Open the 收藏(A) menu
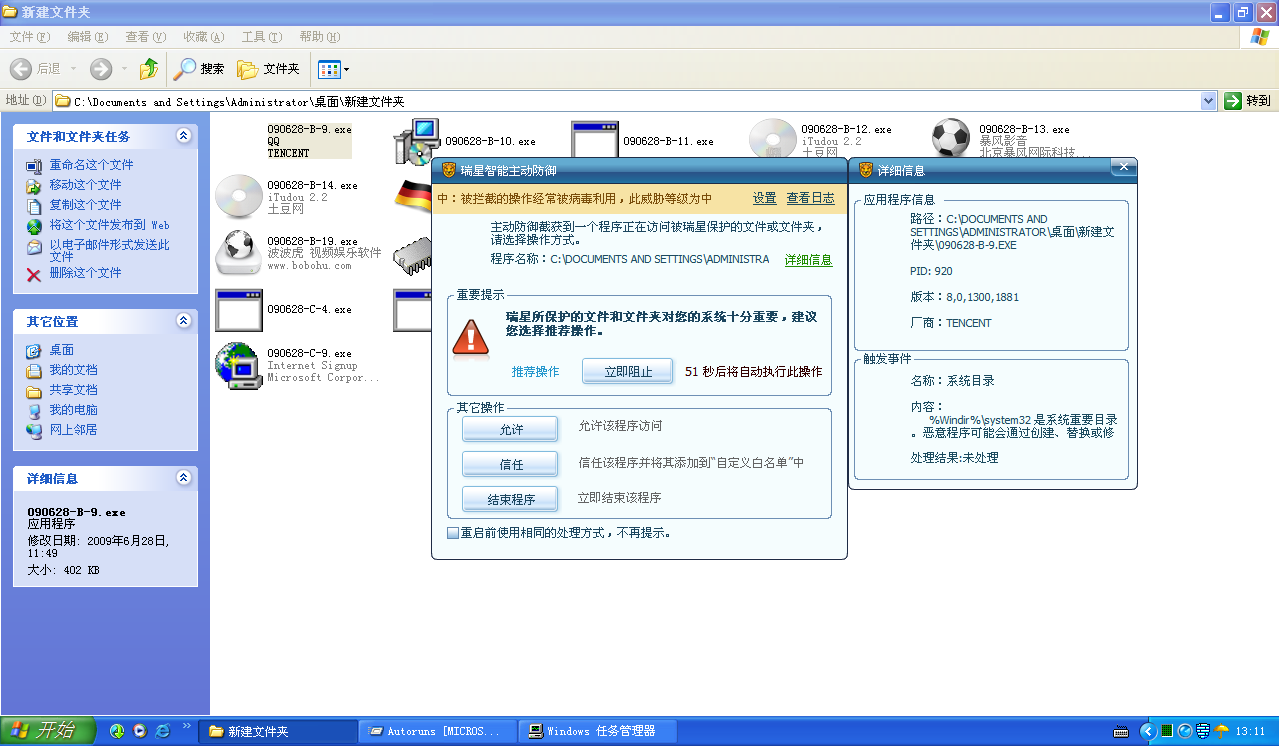Screen dimensions: 1279x746 tap(203, 37)
